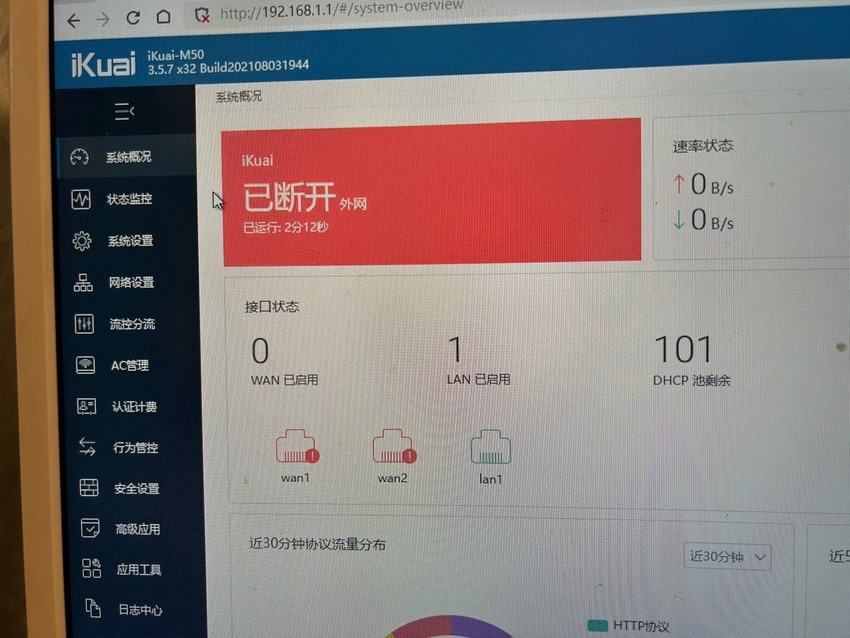This screenshot has width=850, height=638.
Task: Select 日志中心 menu label
Action: pyautogui.click(x=140, y=610)
